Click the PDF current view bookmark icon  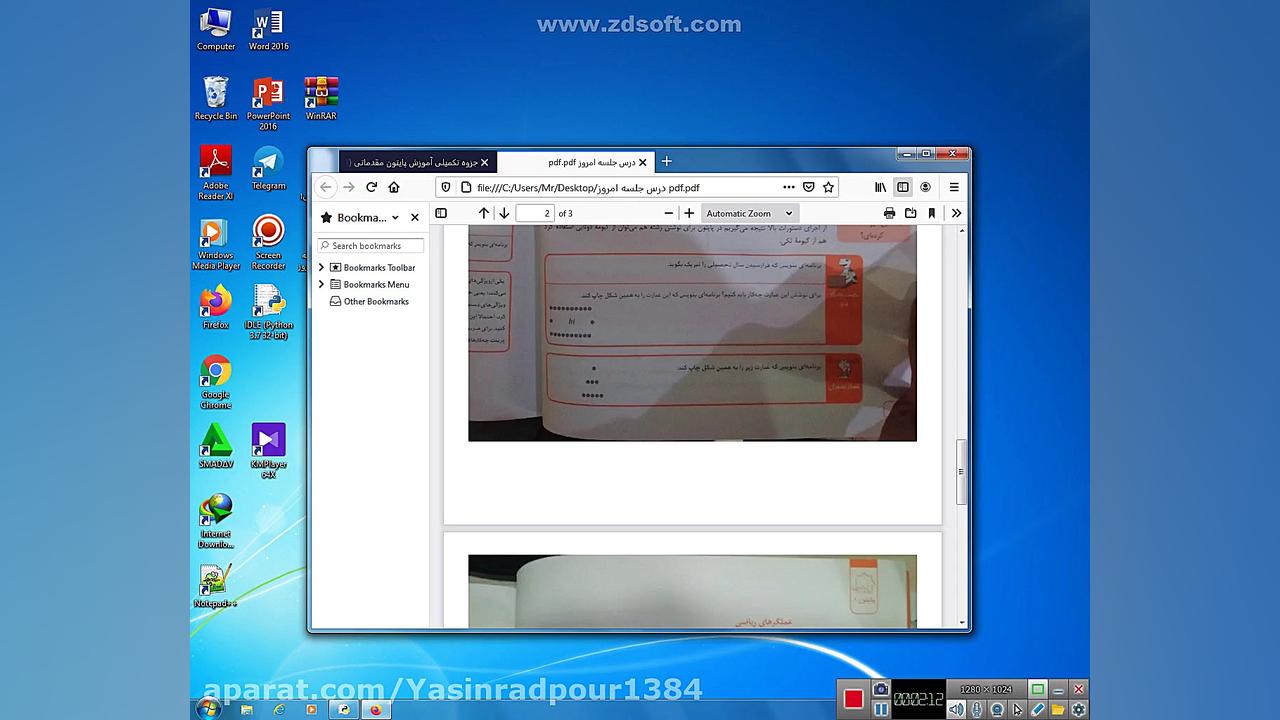932,213
